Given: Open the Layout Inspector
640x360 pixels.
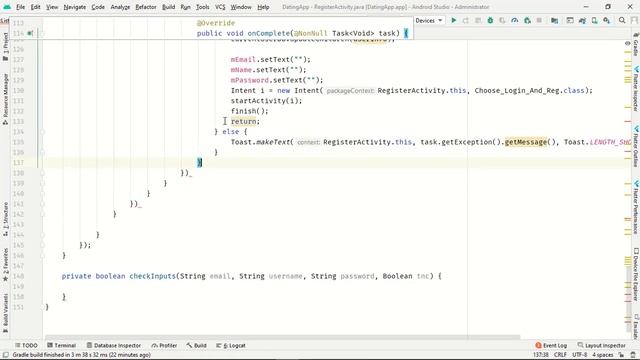Looking at the screenshot, I should click(x=601, y=345).
